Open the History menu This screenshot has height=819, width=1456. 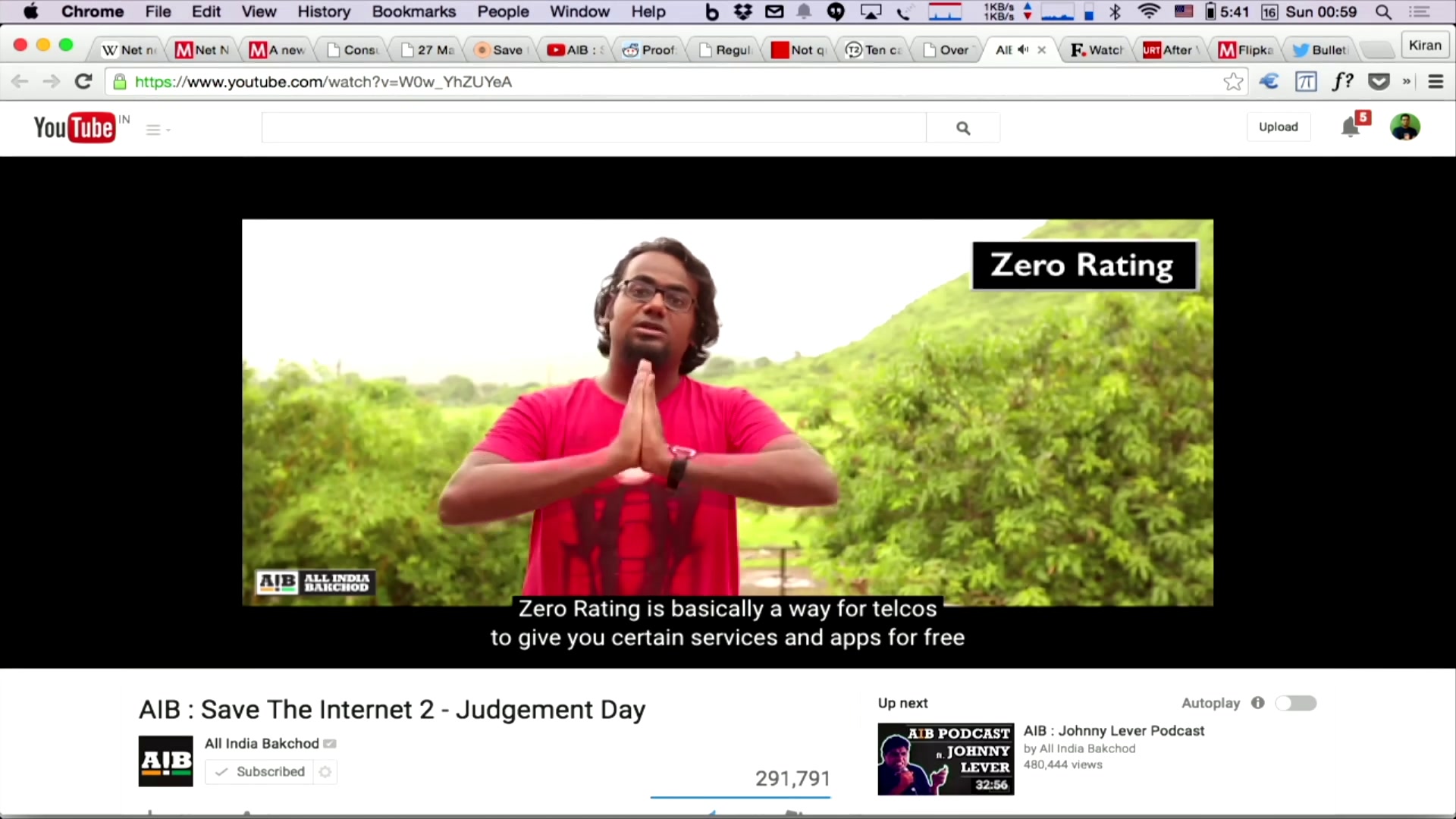pos(324,11)
